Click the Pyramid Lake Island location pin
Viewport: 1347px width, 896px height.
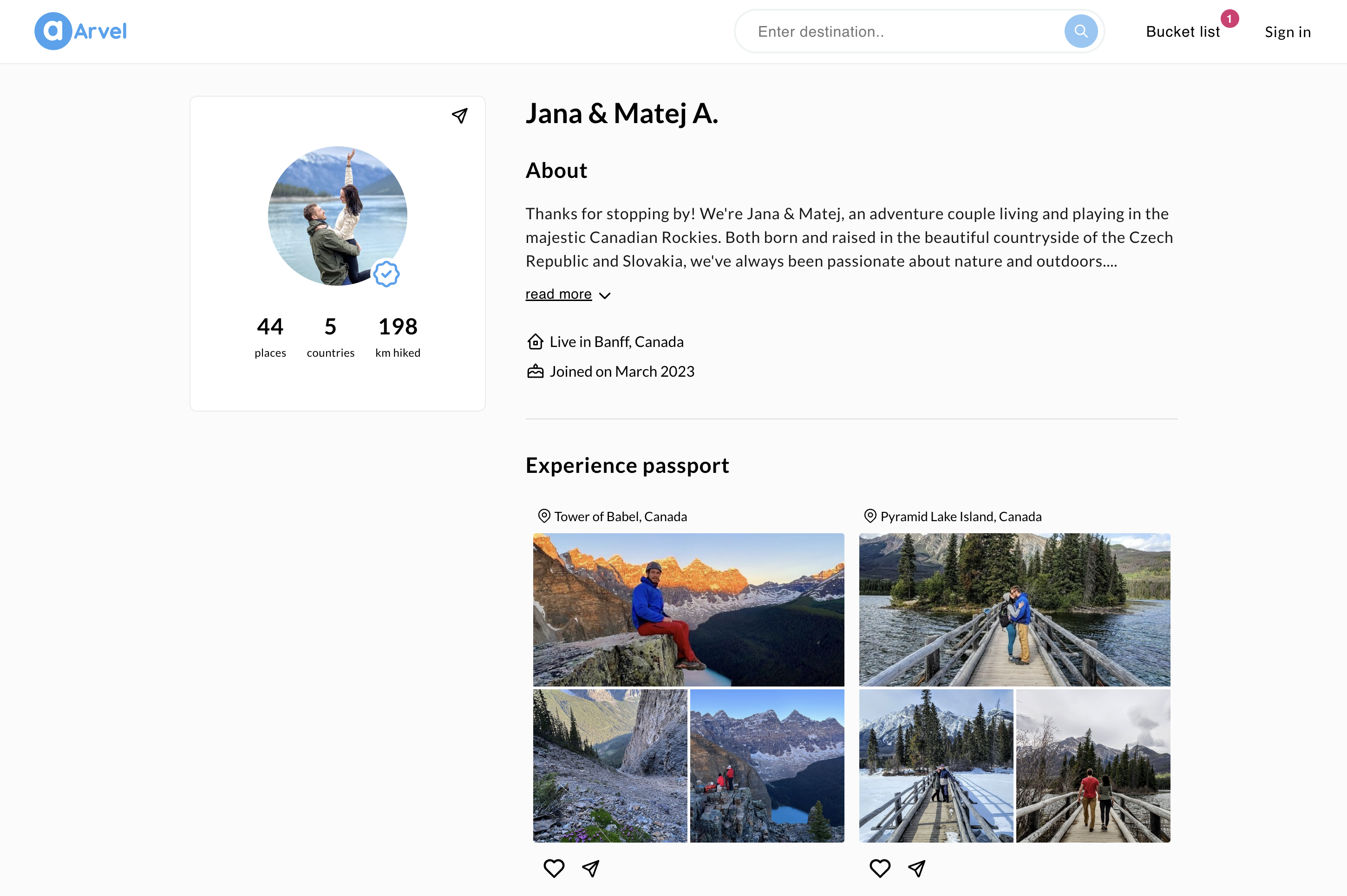pos(870,516)
